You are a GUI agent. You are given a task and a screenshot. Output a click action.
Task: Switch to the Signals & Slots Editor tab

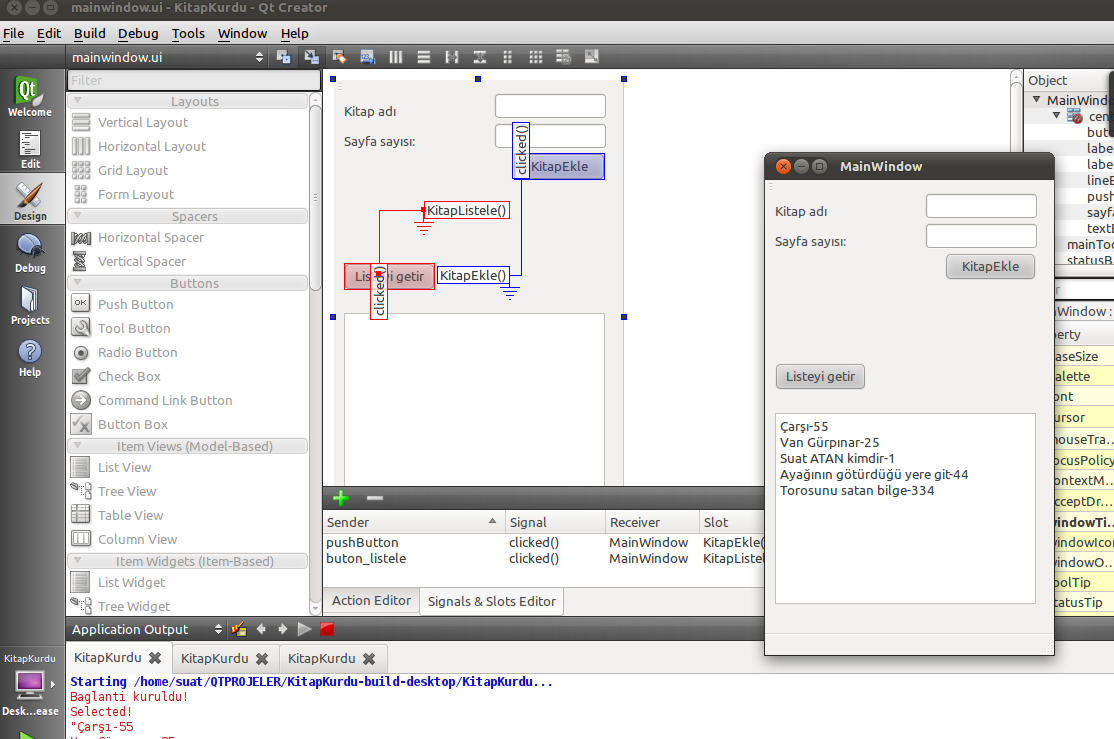coord(492,601)
